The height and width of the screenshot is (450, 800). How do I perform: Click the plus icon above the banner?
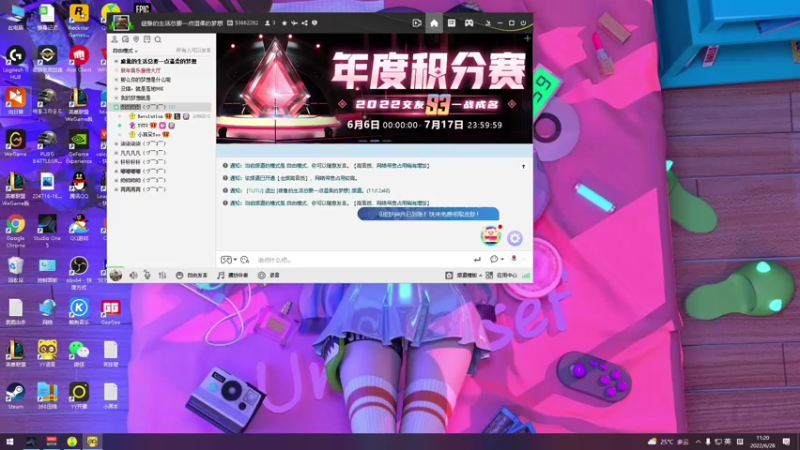coord(527,38)
